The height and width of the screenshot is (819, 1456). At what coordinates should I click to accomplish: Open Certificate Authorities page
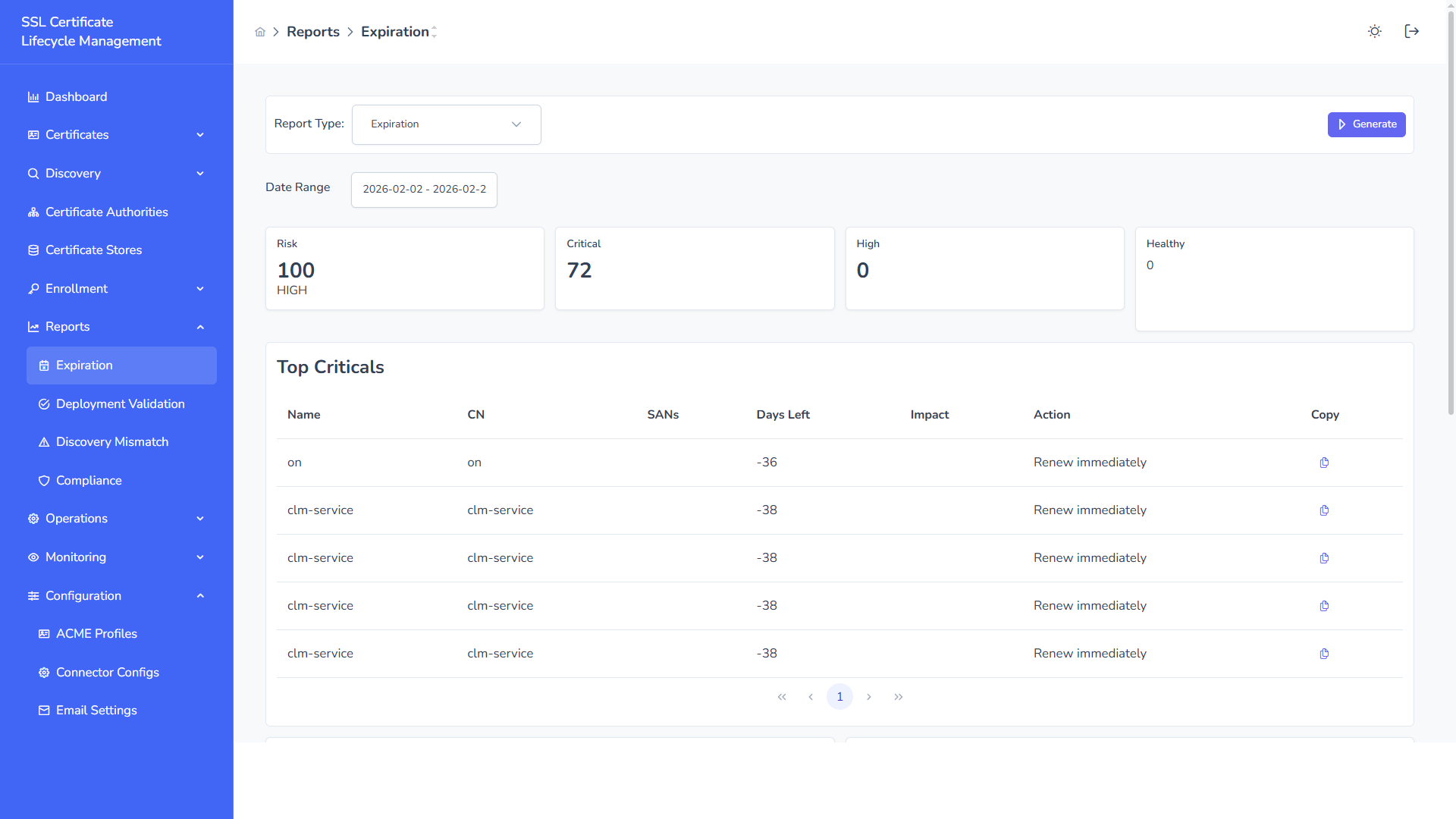click(106, 212)
